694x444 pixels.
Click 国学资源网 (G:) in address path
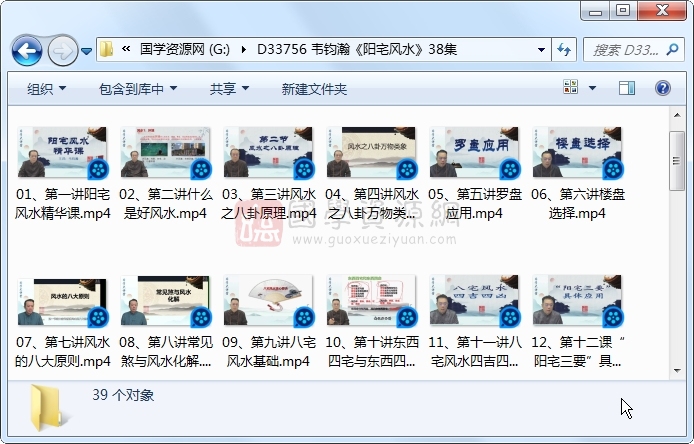[x=185, y=49]
